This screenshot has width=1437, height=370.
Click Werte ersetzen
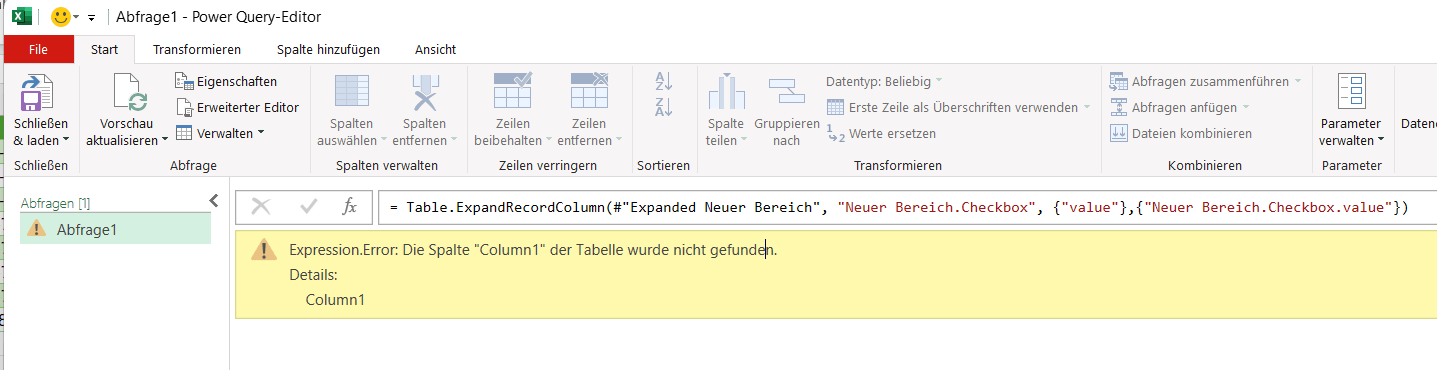881,133
